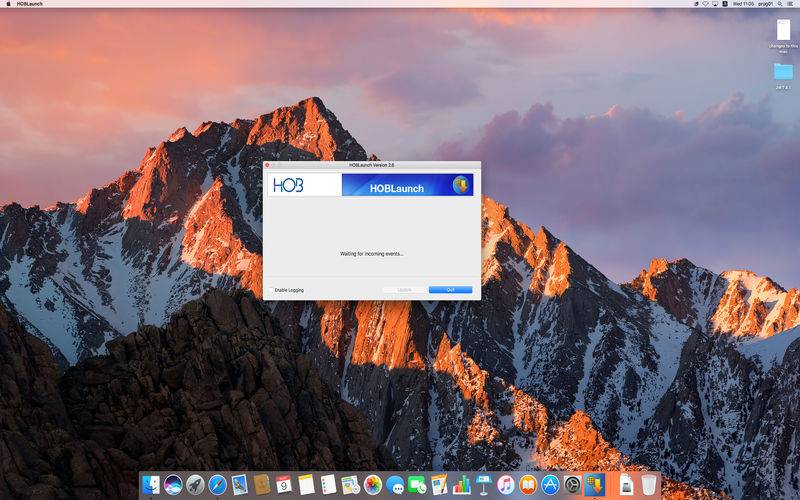The width and height of the screenshot is (800, 500).
Task: Click the HOBLaunch Version 2.6 title bar
Action: [371, 165]
